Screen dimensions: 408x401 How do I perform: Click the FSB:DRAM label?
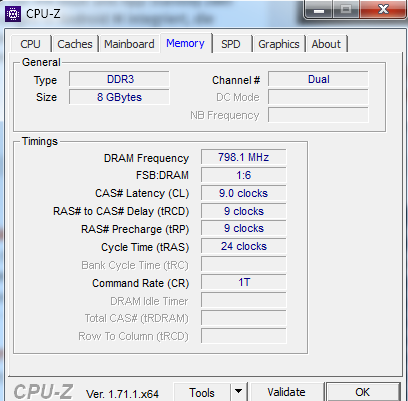click(x=162, y=175)
